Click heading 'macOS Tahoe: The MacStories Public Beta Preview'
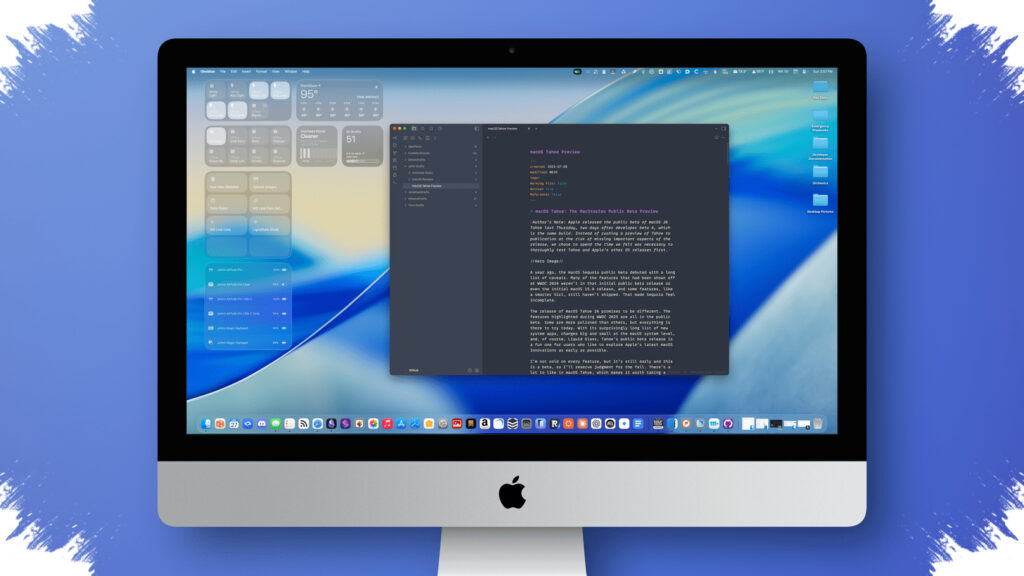Image resolution: width=1024 pixels, height=576 pixels. (x=596, y=212)
